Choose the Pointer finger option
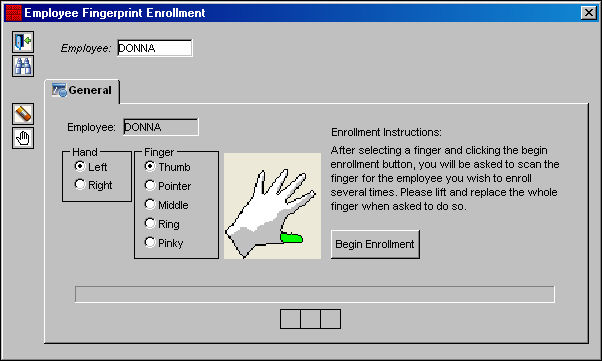 pyautogui.click(x=150, y=185)
